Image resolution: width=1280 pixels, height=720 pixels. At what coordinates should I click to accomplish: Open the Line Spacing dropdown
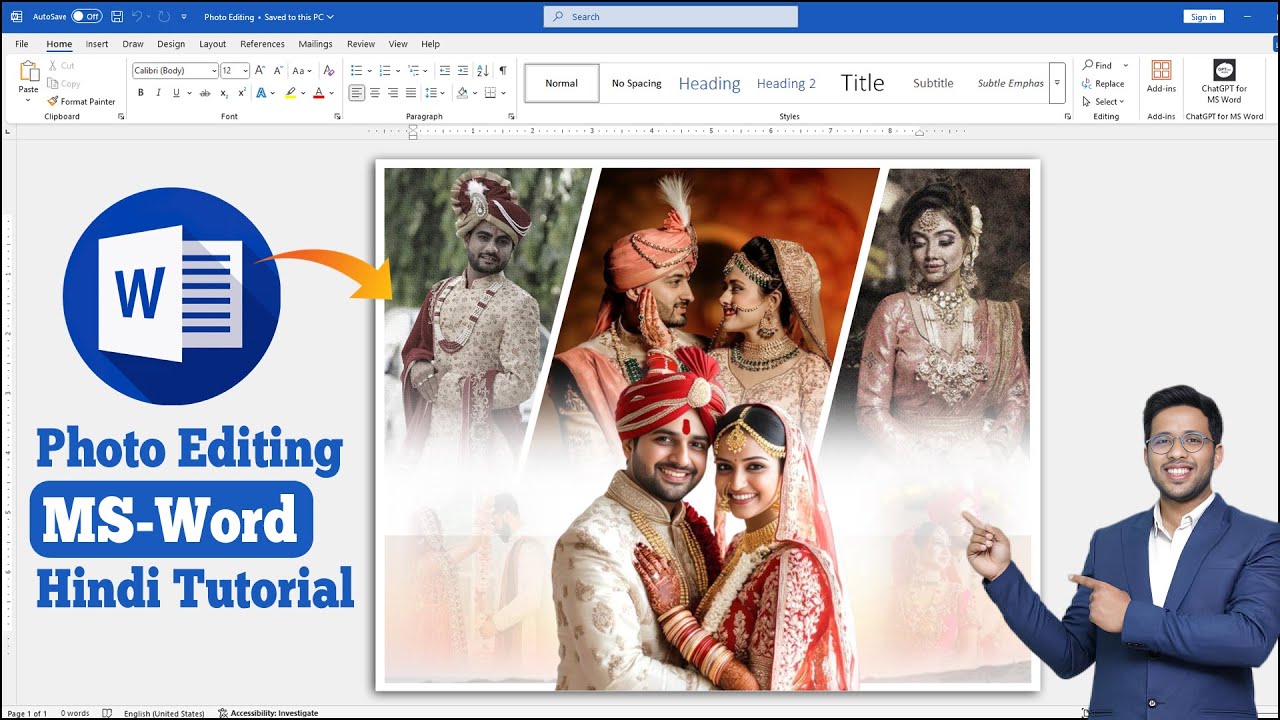tap(435, 93)
